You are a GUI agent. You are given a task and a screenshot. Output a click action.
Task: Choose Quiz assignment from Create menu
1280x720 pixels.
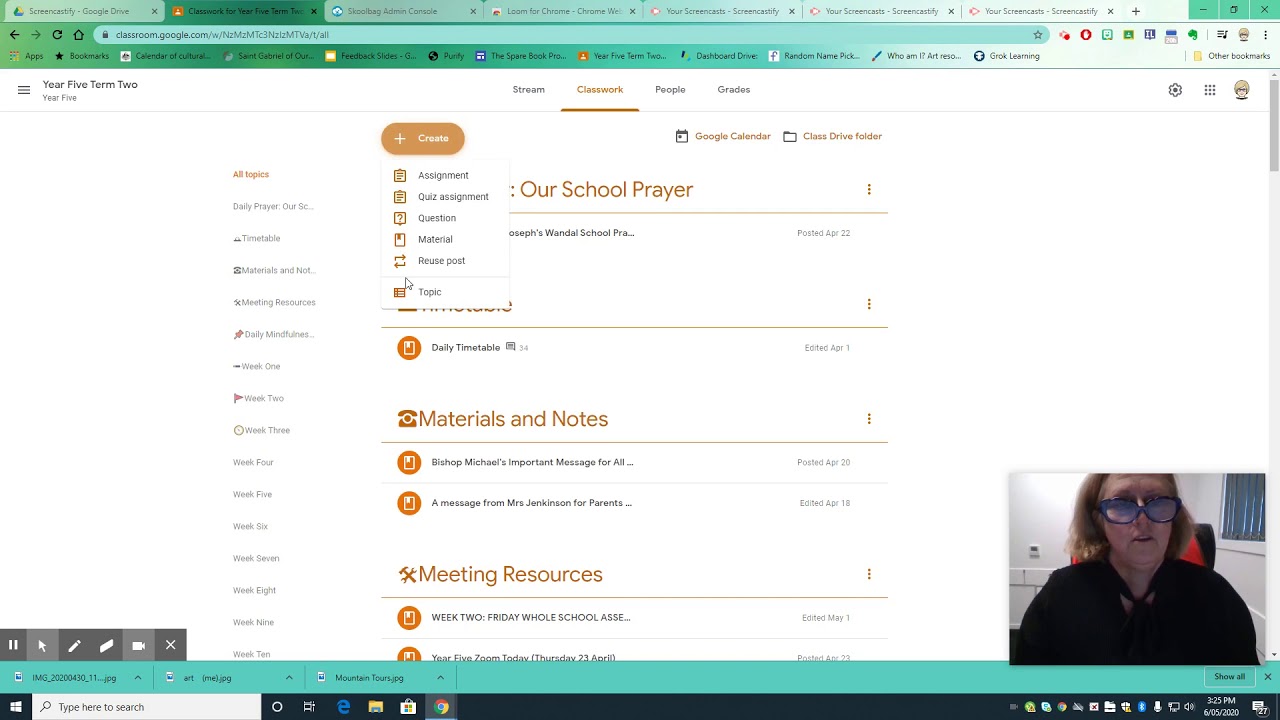click(x=445, y=197)
